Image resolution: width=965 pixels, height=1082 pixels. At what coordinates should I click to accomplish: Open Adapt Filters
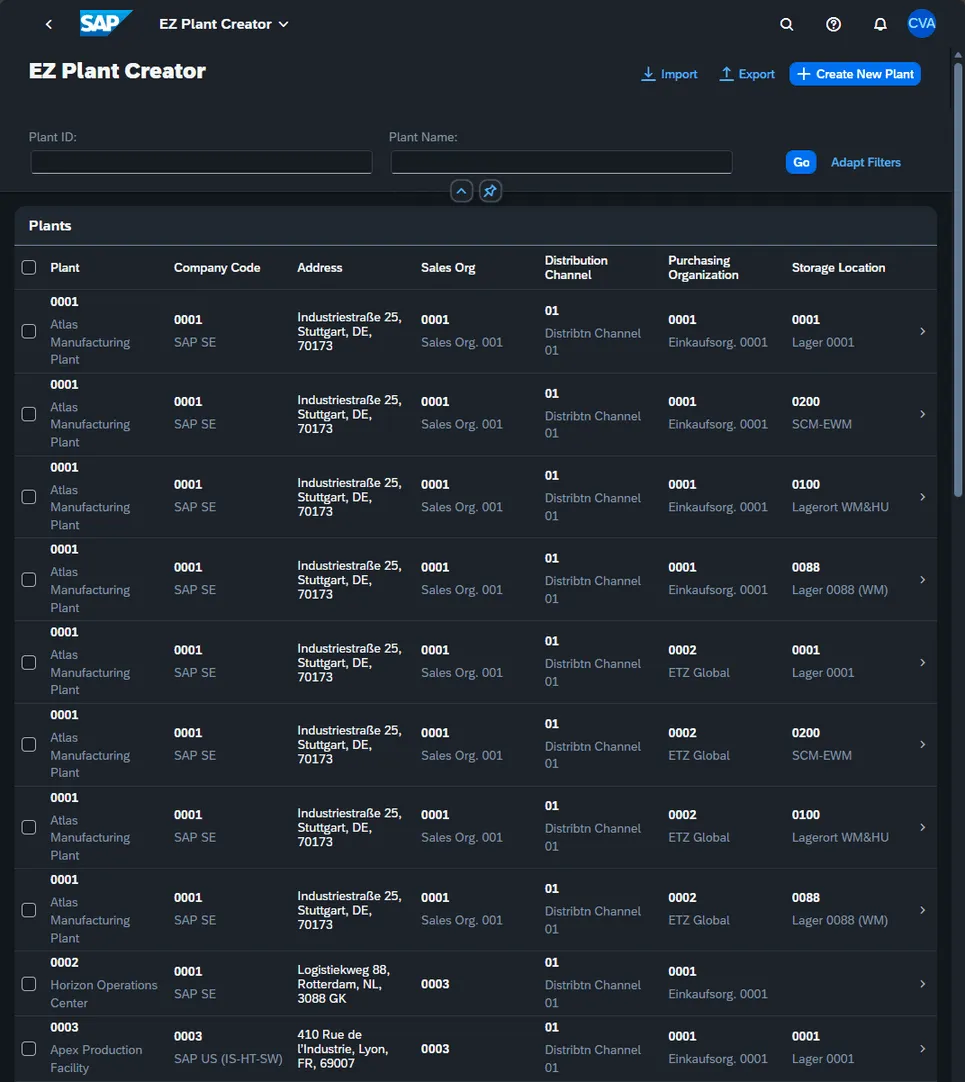pos(866,162)
